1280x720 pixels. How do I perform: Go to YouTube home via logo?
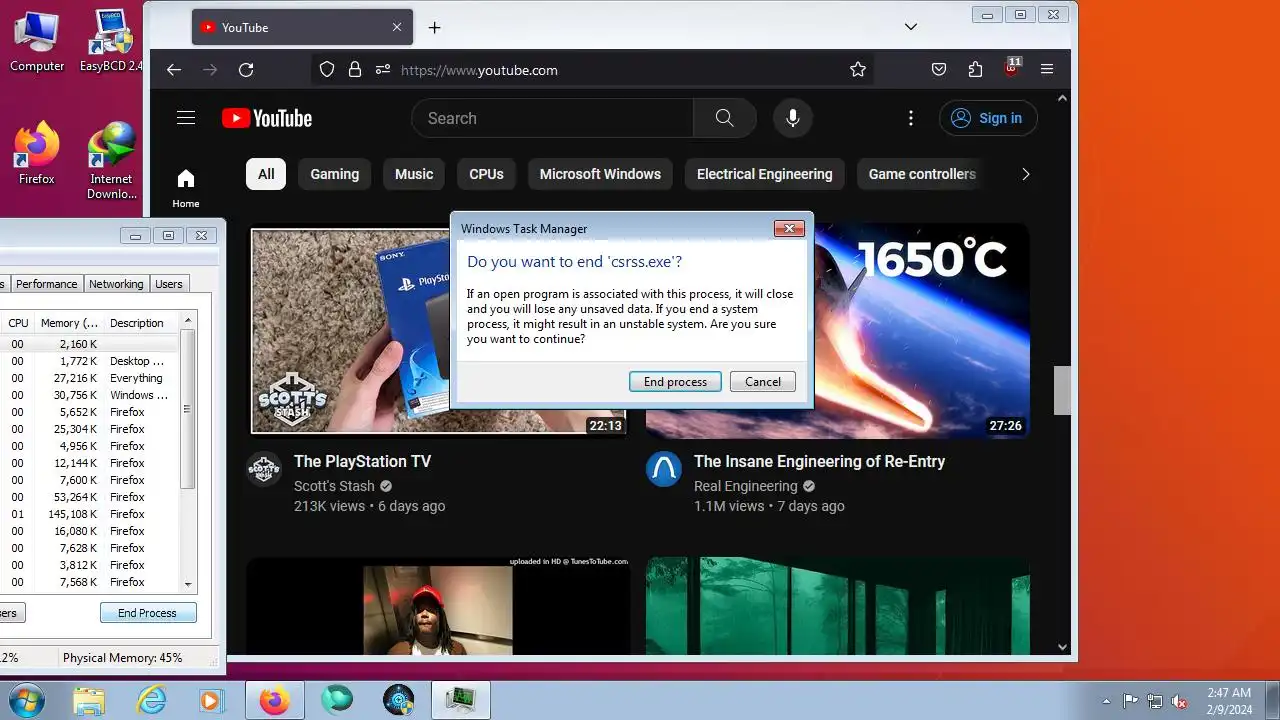coord(267,118)
